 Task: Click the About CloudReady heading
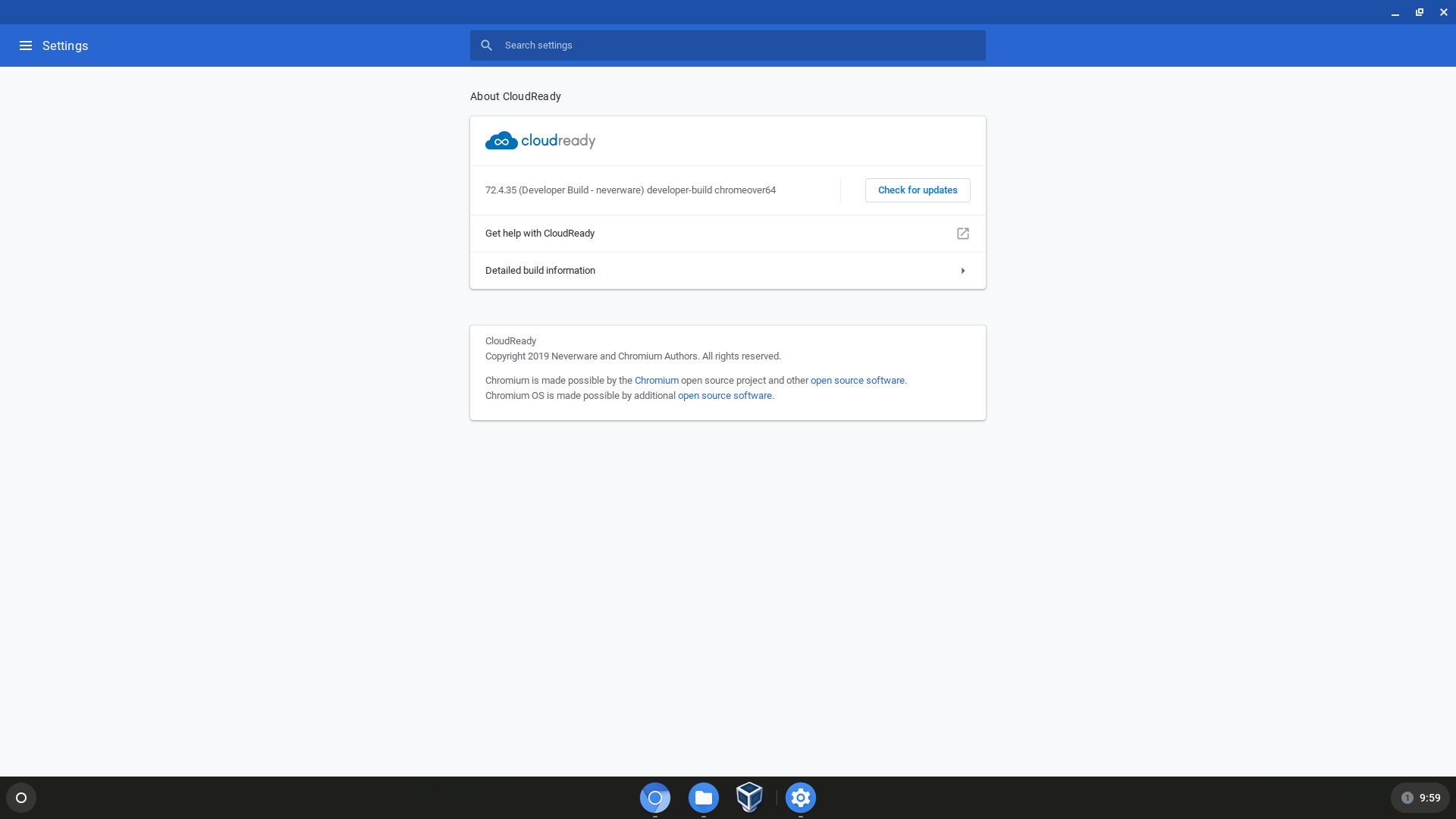(516, 96)
